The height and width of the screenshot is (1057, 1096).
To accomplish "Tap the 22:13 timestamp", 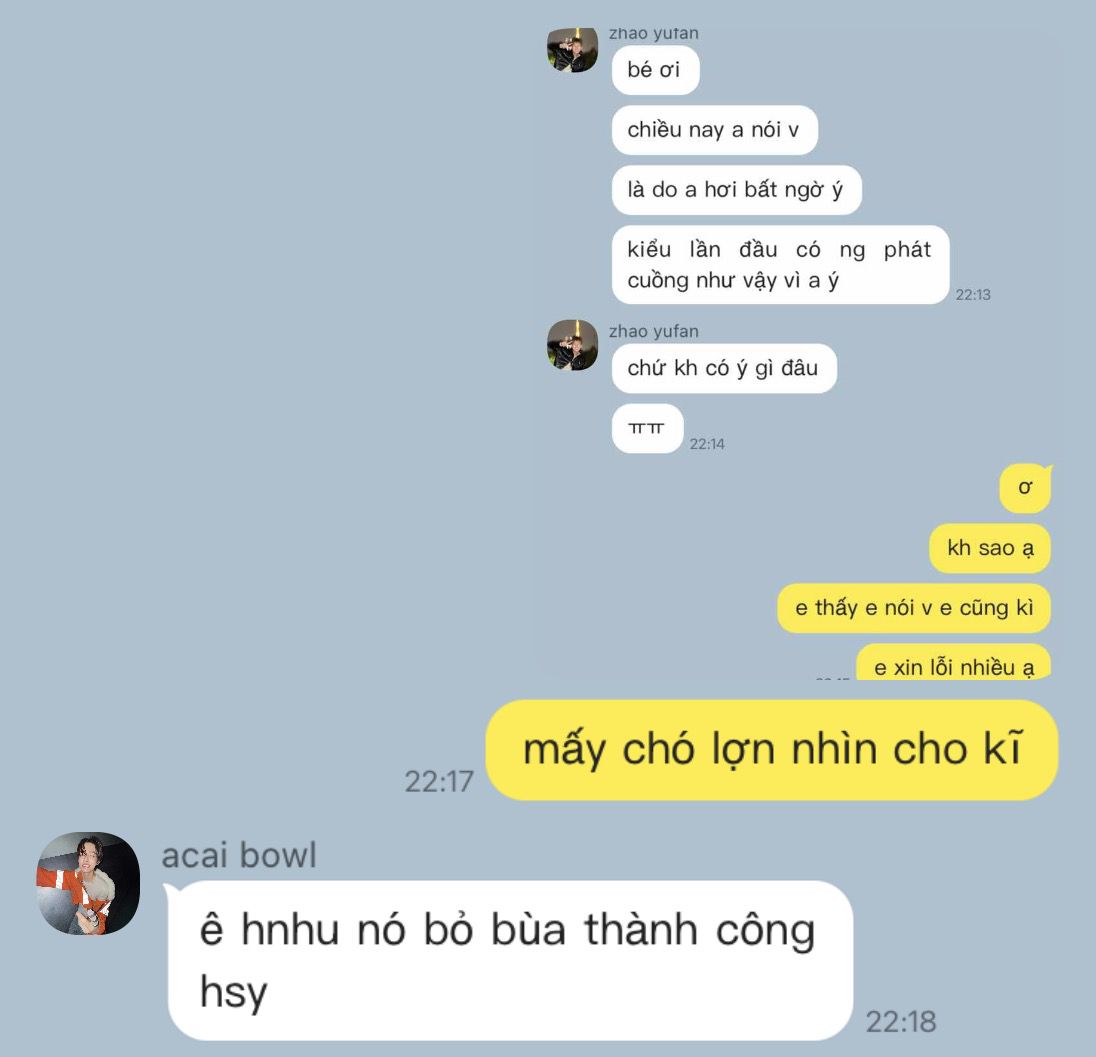I will point(973,295).
